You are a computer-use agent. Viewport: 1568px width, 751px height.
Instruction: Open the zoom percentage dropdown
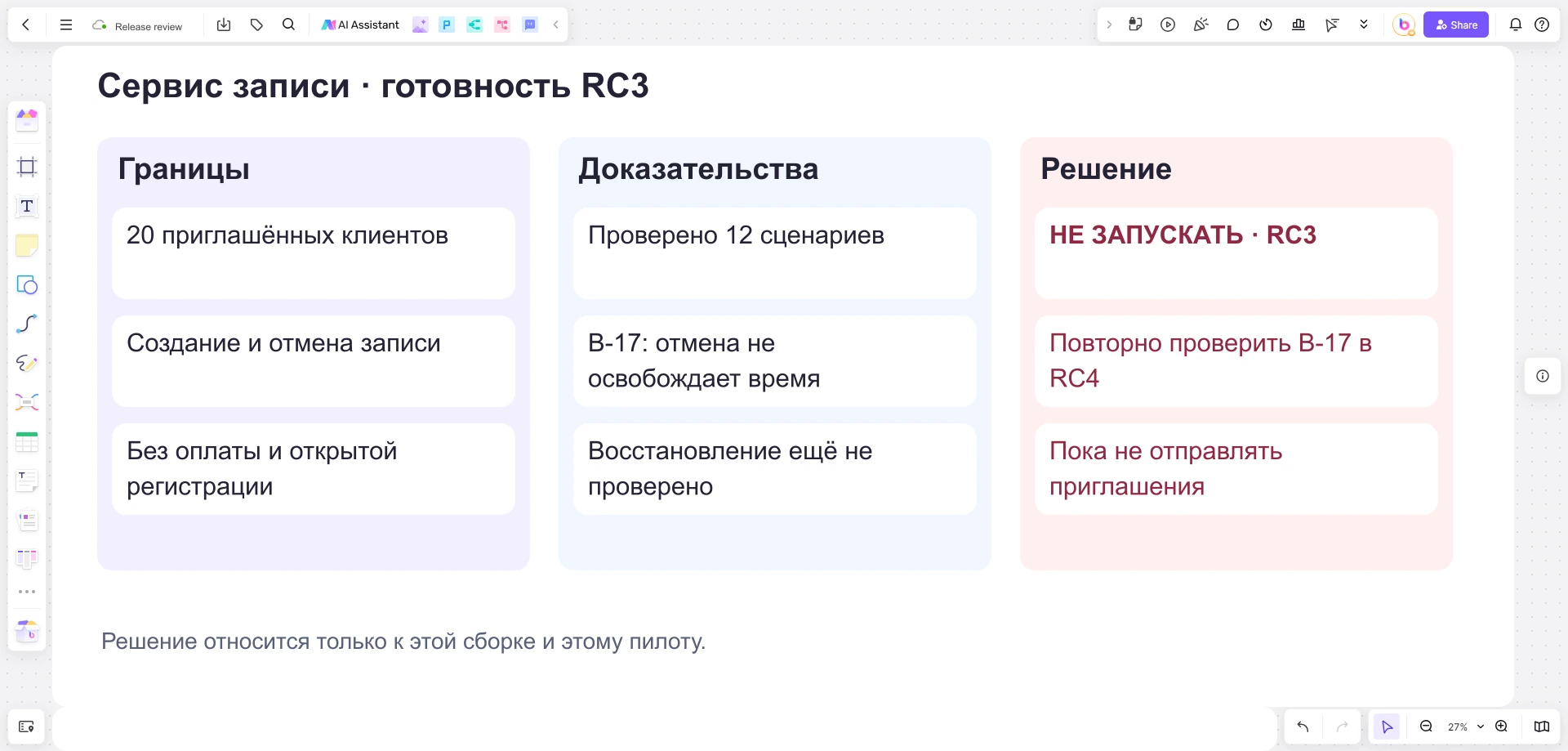click(x=1465, y=726)
